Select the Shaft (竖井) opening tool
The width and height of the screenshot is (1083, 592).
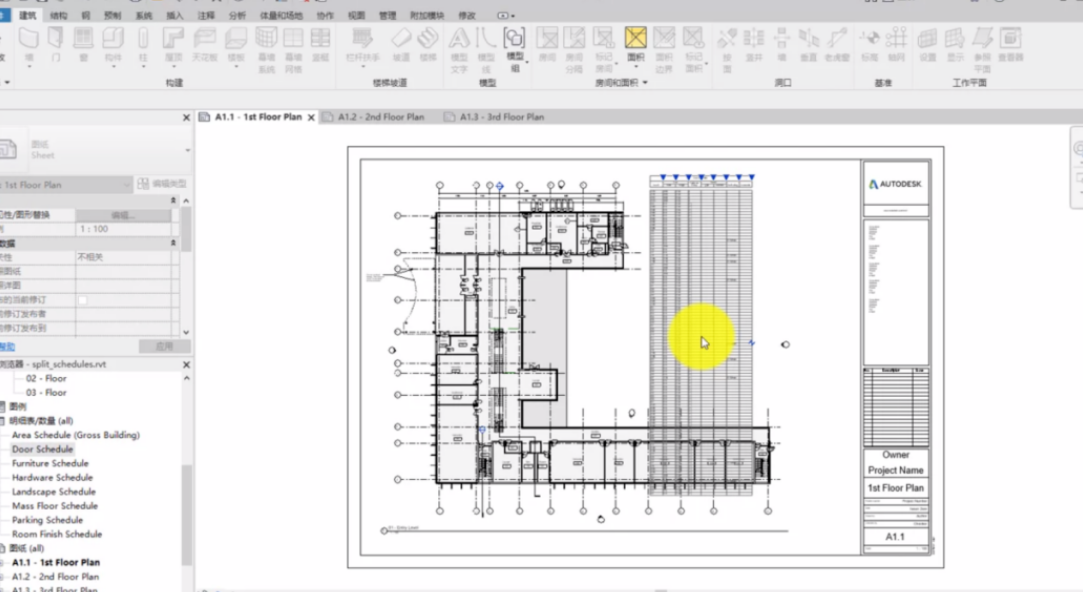754,45
